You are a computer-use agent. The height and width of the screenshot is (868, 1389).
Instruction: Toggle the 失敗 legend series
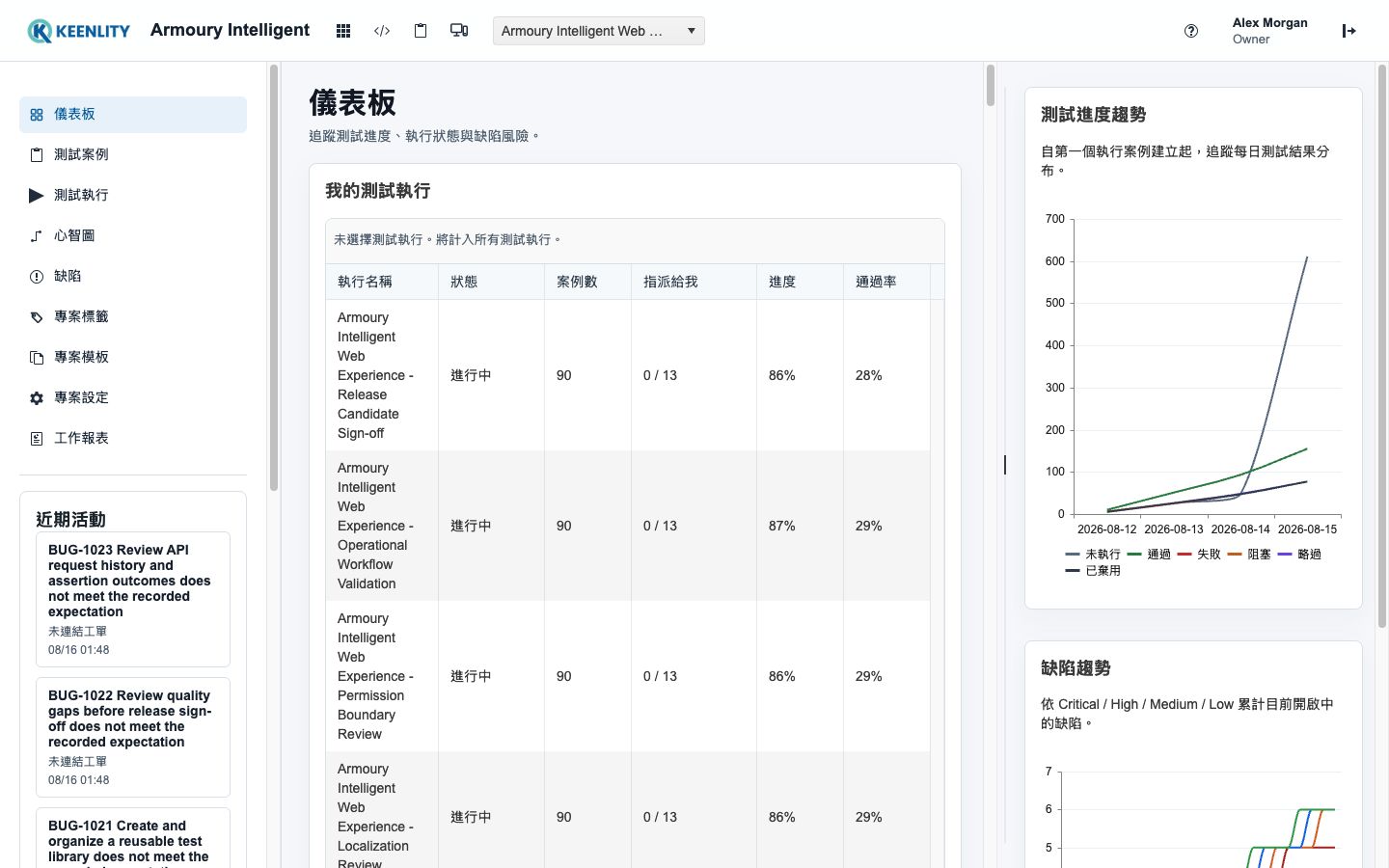[1199, 555]
